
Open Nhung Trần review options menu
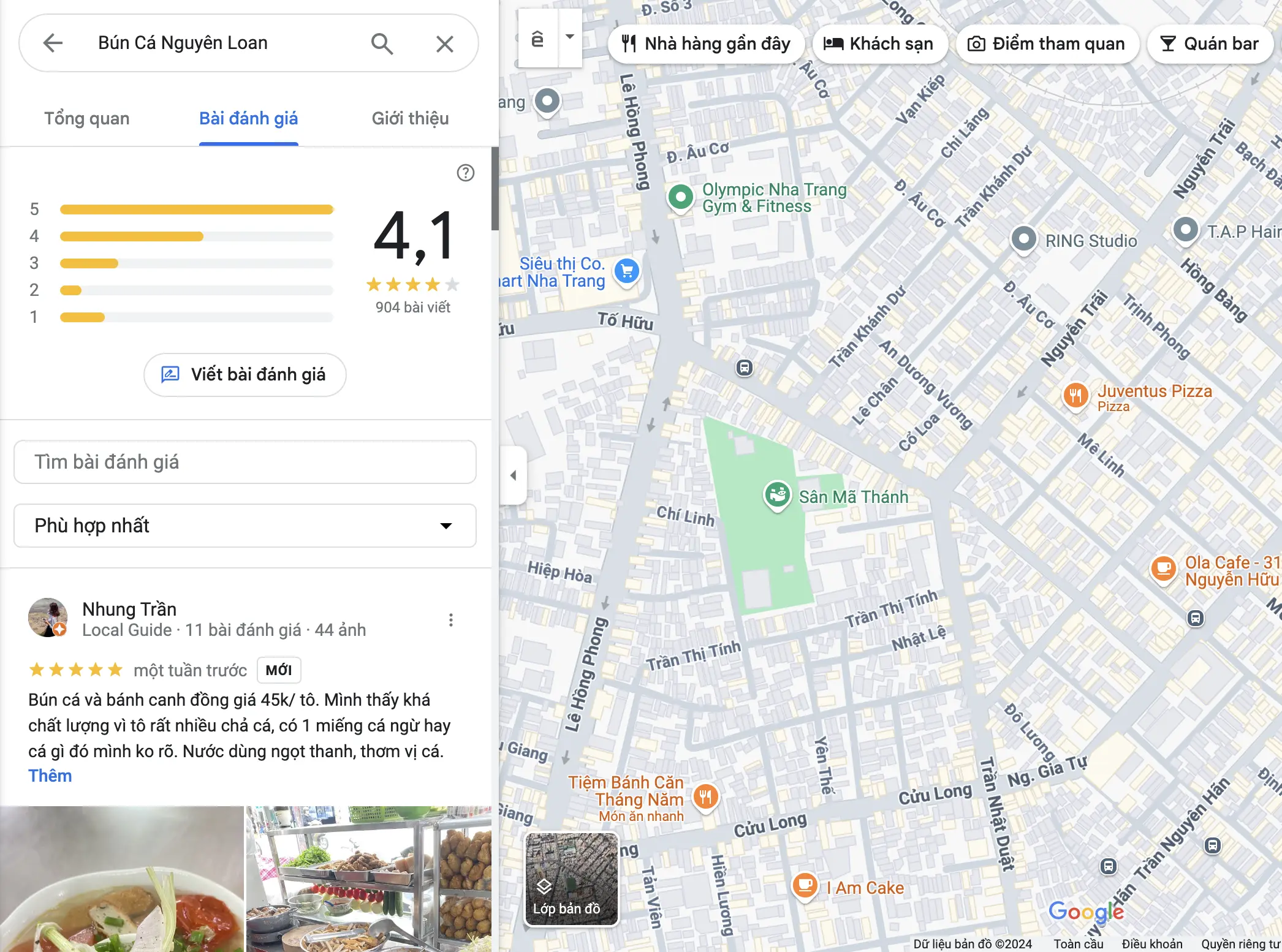click(x=451, y=620)
